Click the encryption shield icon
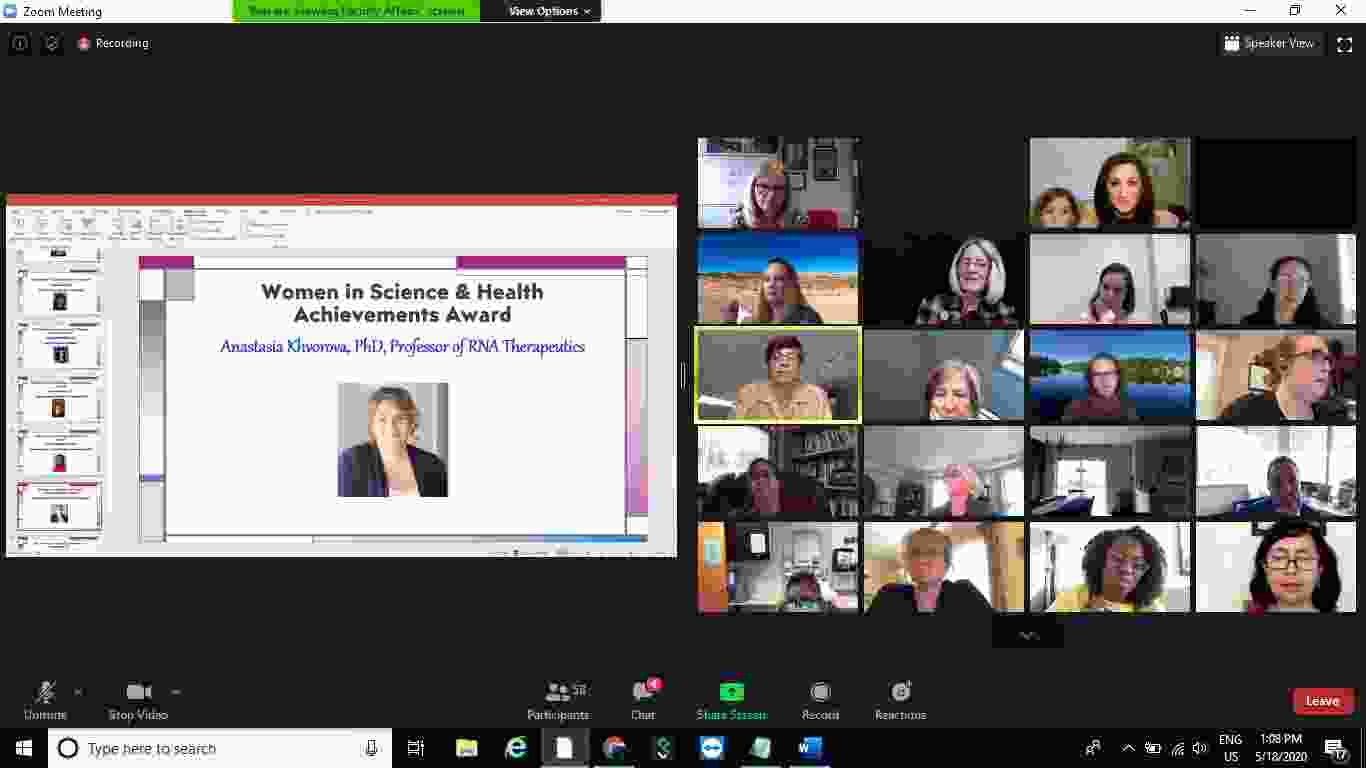Viewport: 1366px width, 768px height. (x=52, y=44)
